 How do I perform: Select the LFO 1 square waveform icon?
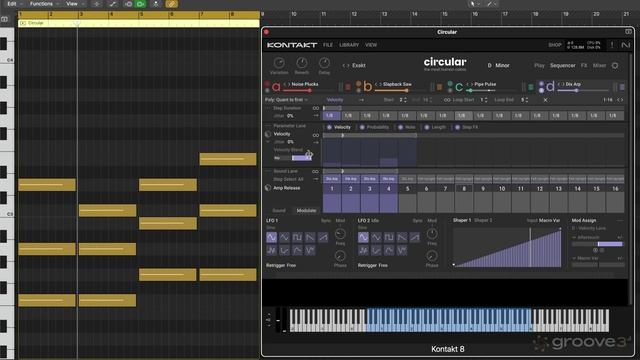tap(297, 237)
